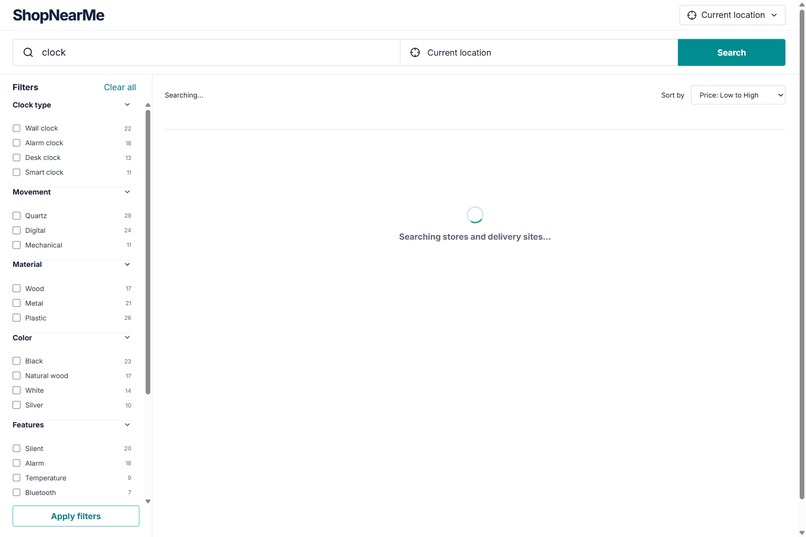The width and height of the screenshot is (806, 537).
Task: Select the White color checkbox
Action: [x=16, y=390]
